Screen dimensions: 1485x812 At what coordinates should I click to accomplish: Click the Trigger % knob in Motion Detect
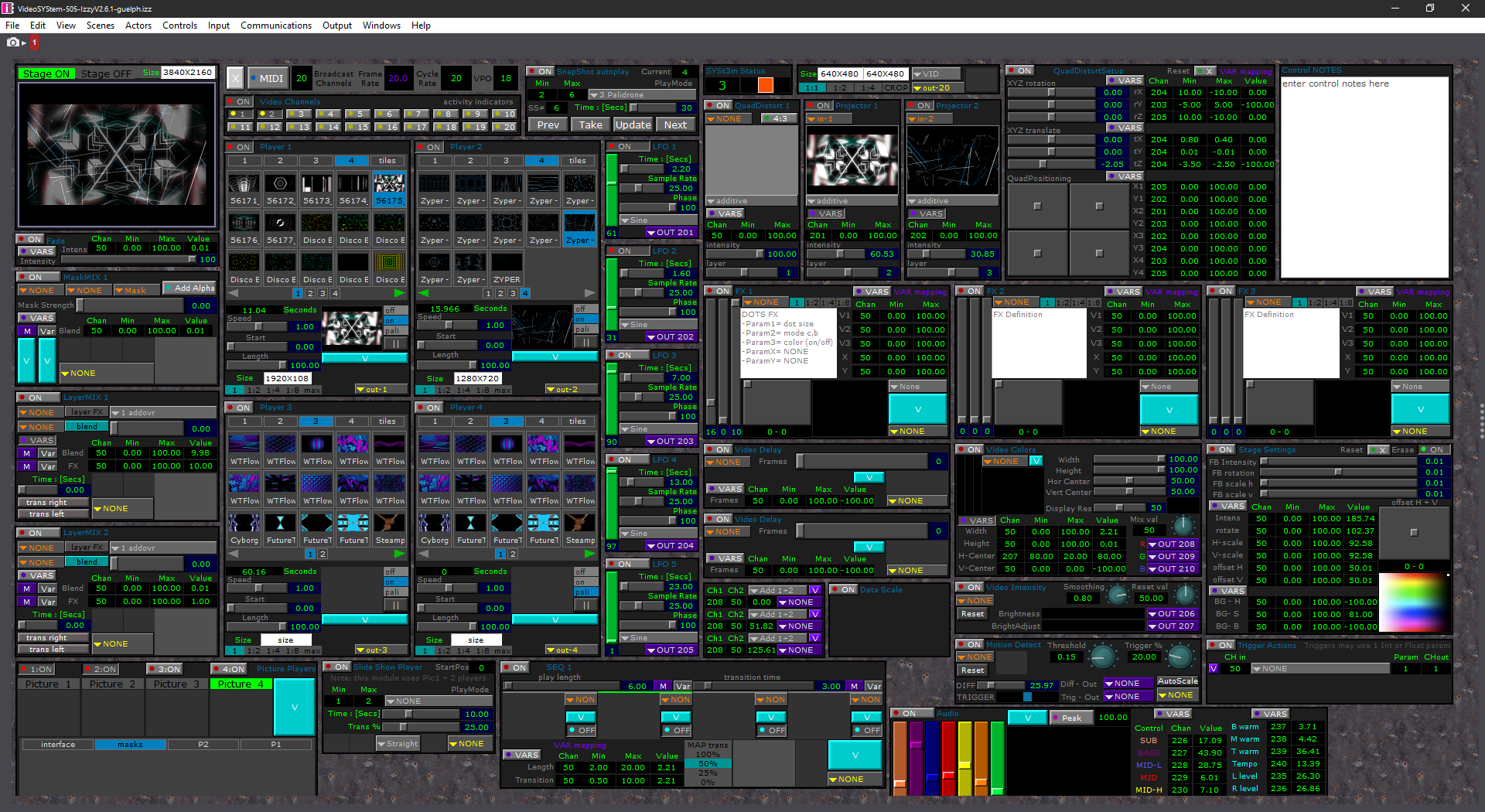coord(1179,657)
